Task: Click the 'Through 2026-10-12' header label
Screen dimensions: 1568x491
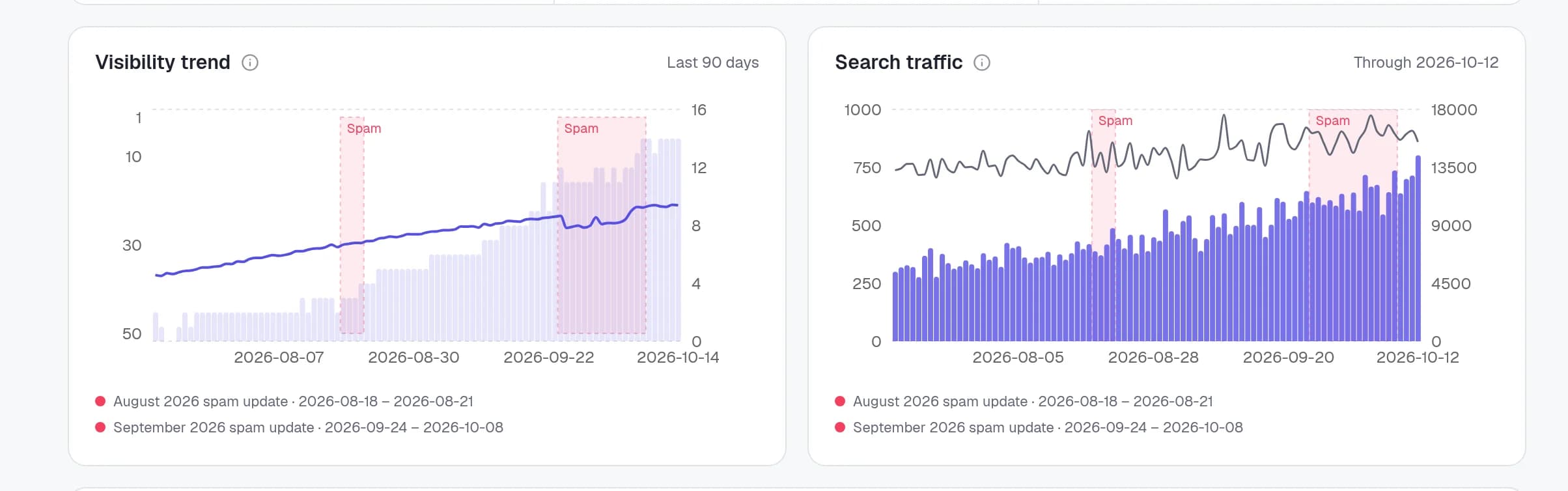Action: tap(1426, 63)
